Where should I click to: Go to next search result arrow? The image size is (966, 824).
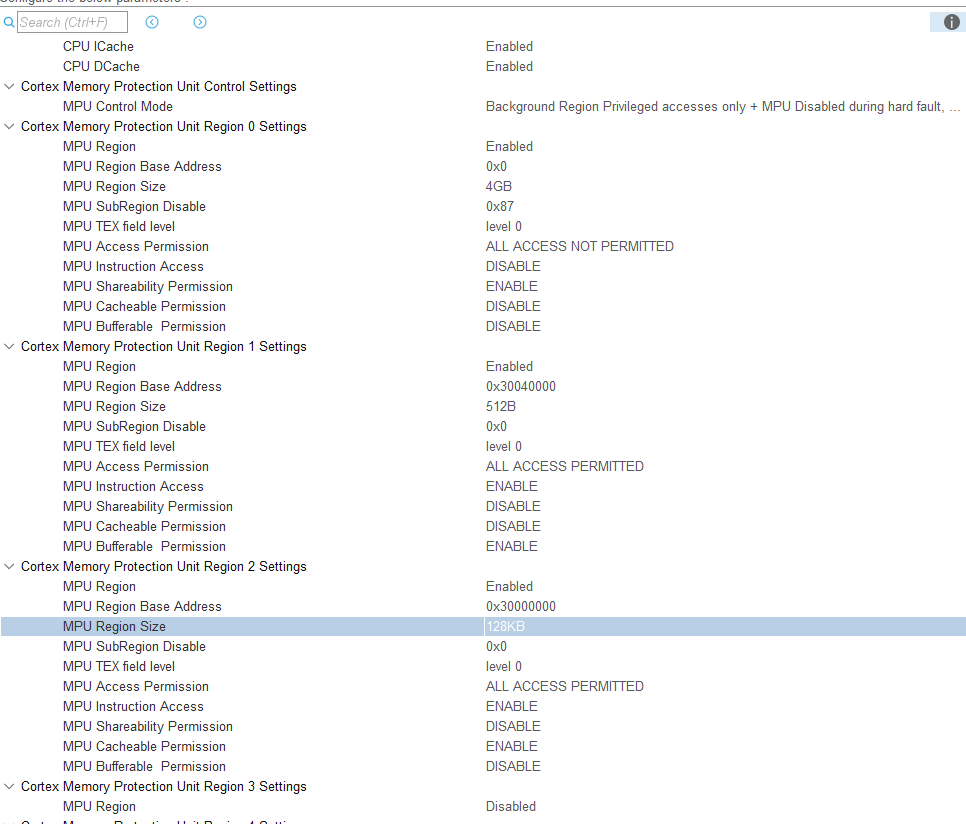[x=200, y=22]
